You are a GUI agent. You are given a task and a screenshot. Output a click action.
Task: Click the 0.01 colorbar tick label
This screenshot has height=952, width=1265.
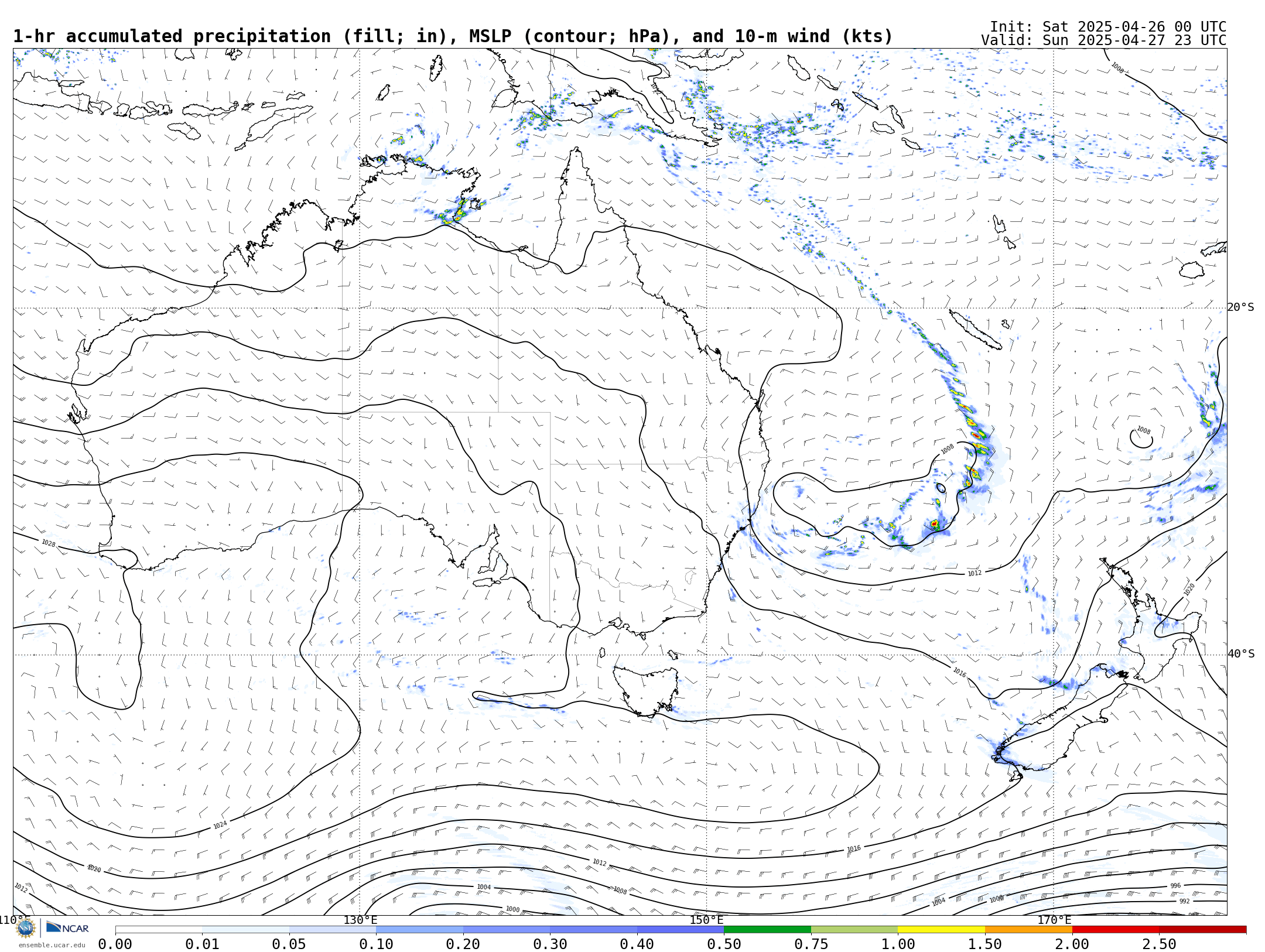click(x=202, y=944)
